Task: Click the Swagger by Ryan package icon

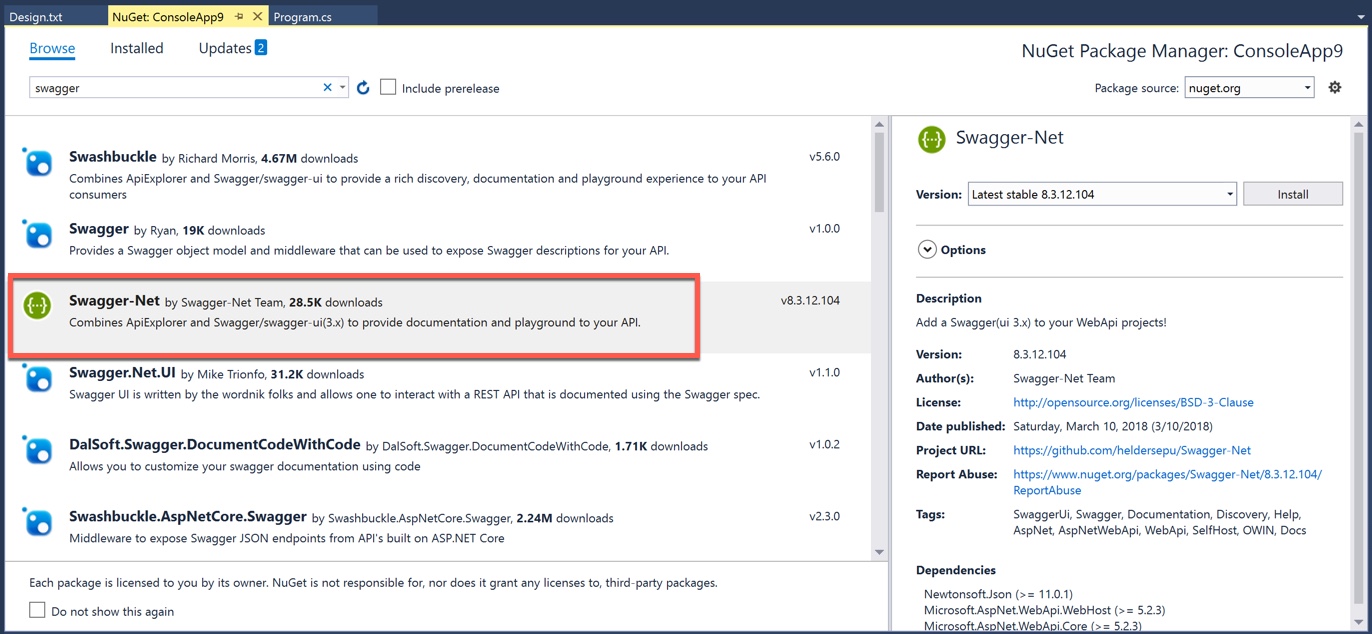Action: (x=38, y=234)
